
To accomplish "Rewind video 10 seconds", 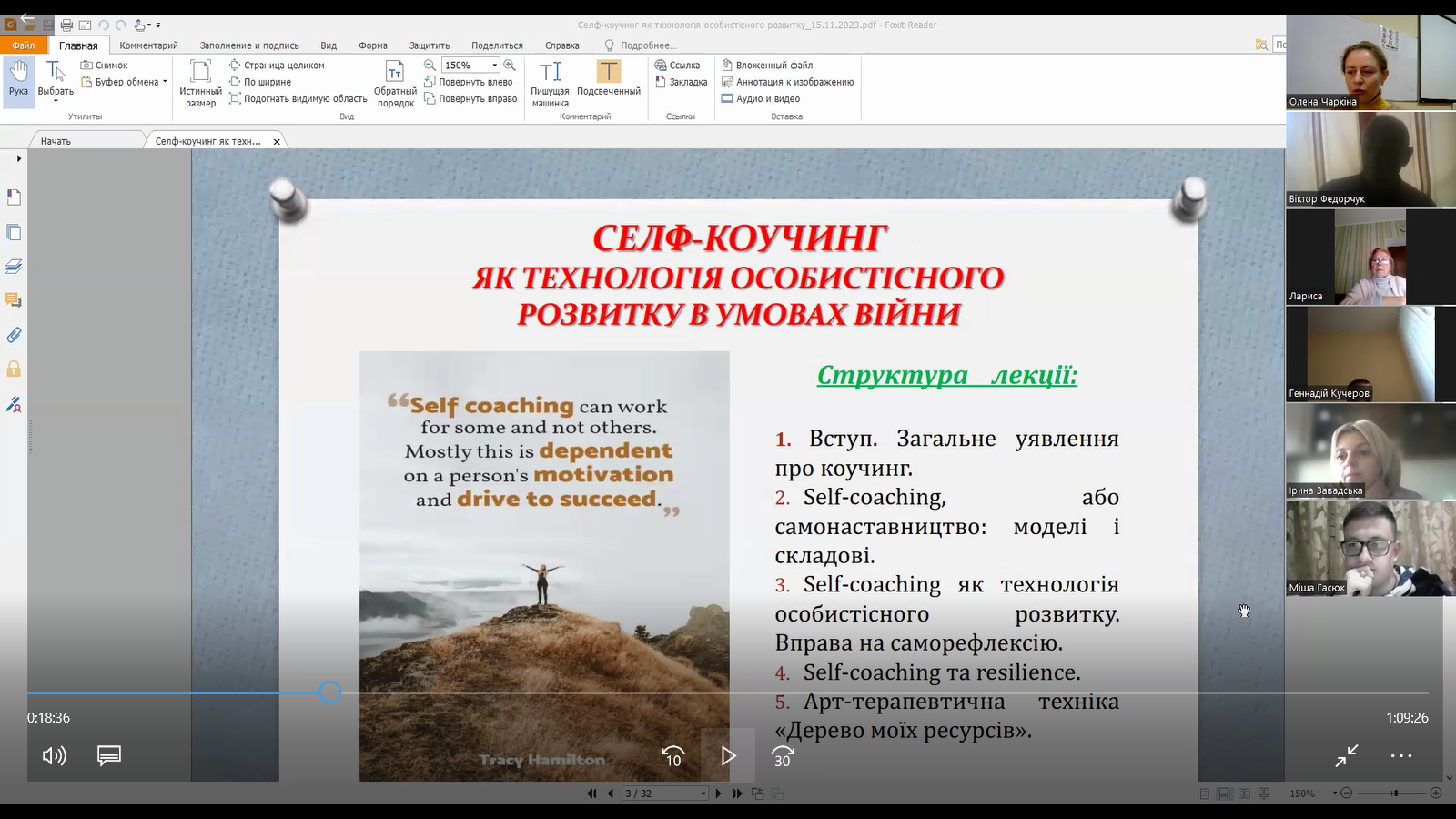I will coord(672,755).
